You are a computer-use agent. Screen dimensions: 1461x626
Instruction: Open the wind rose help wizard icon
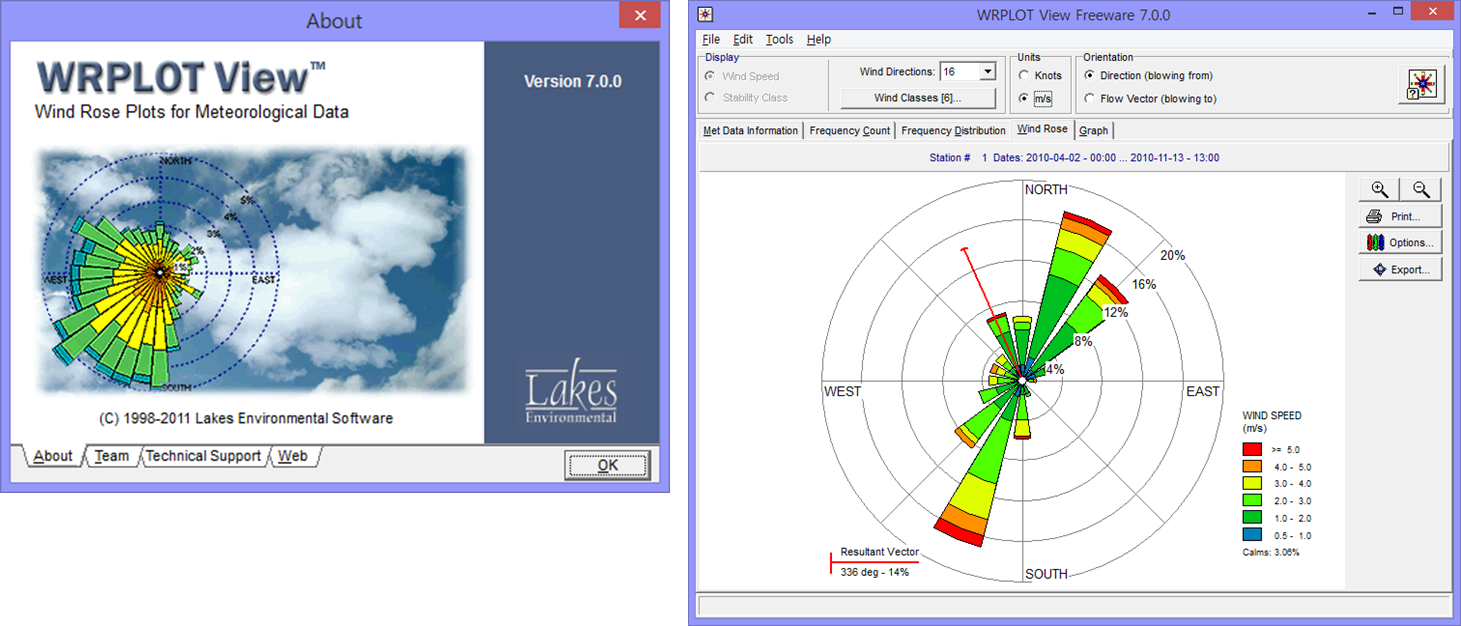(1421, 85)
